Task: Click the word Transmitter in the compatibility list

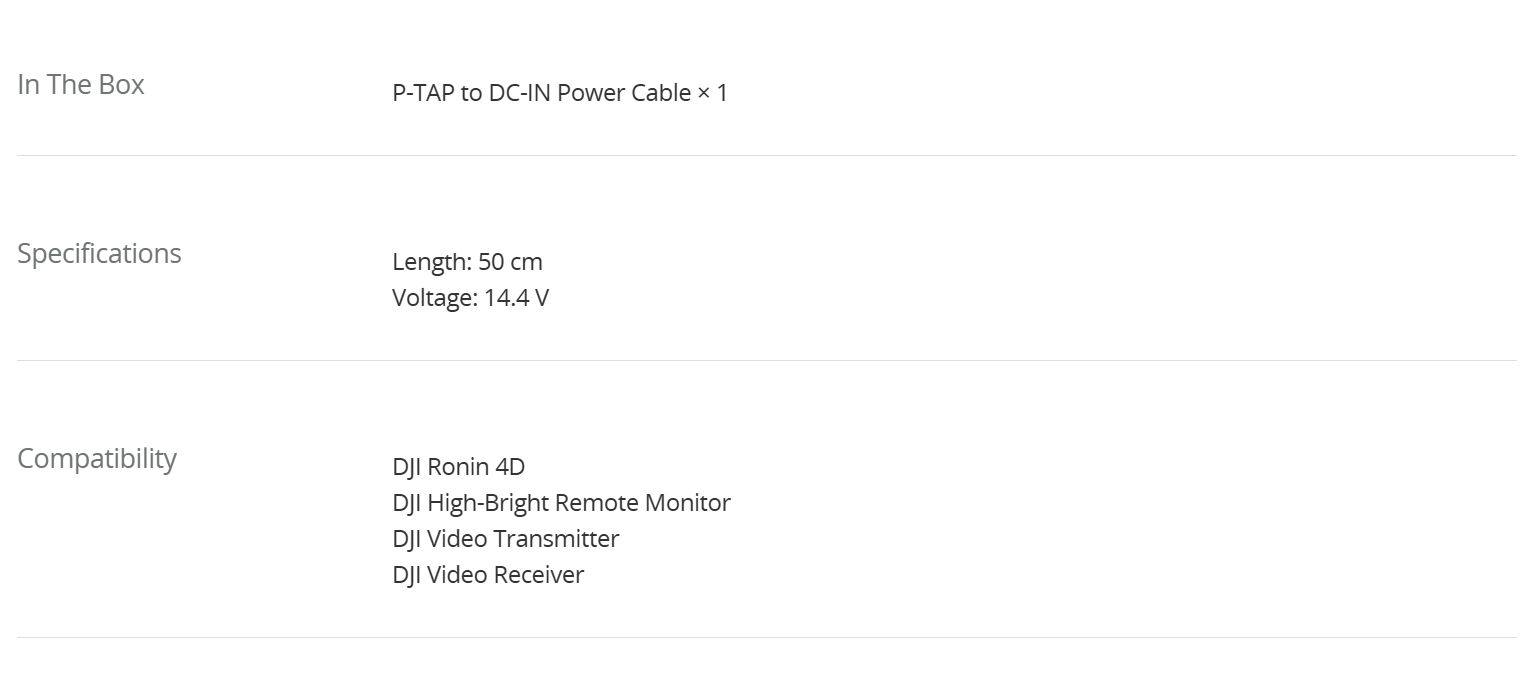Action: (556, 539)
